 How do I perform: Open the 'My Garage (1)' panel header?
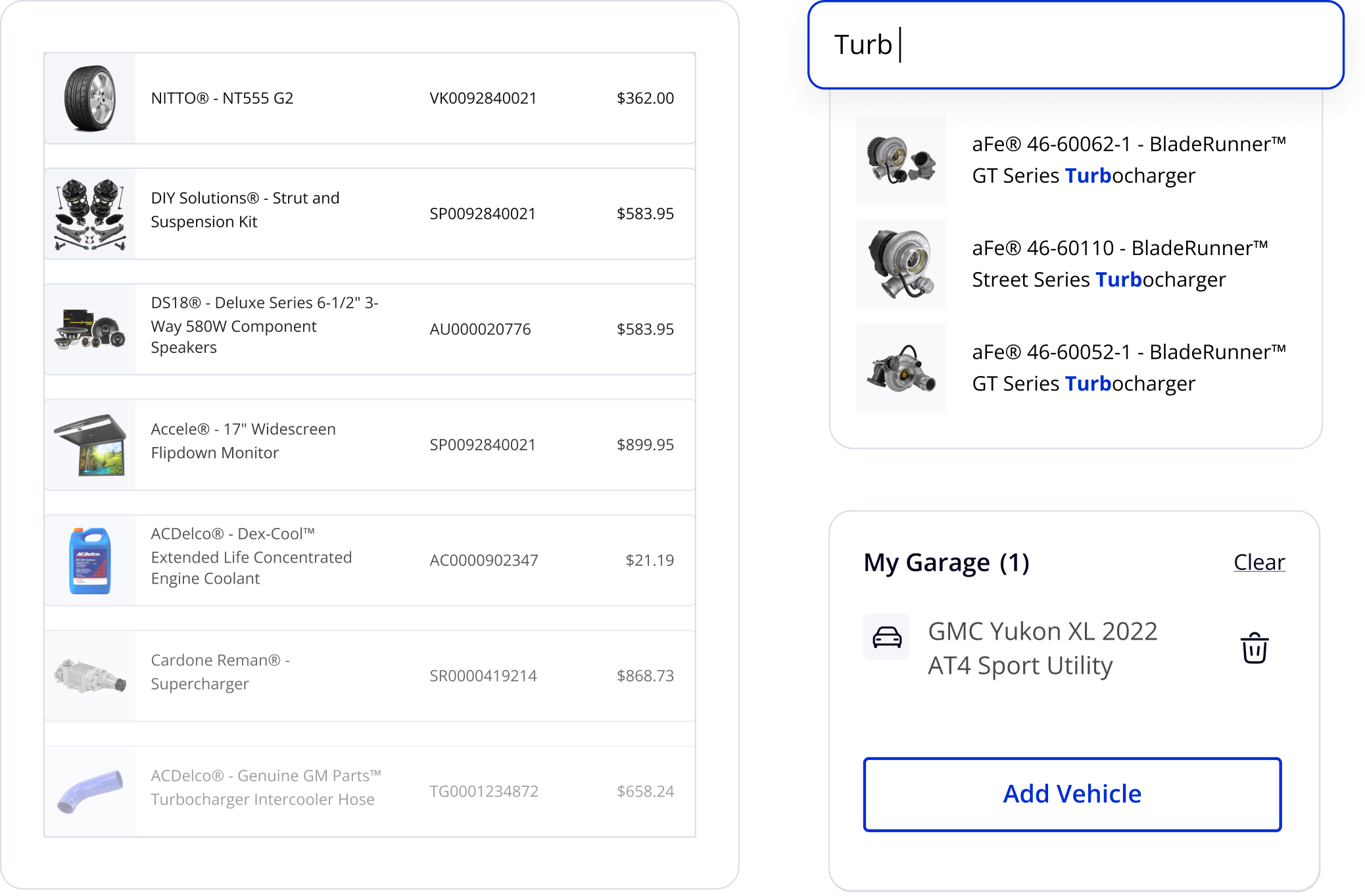[x=947, y=563]
